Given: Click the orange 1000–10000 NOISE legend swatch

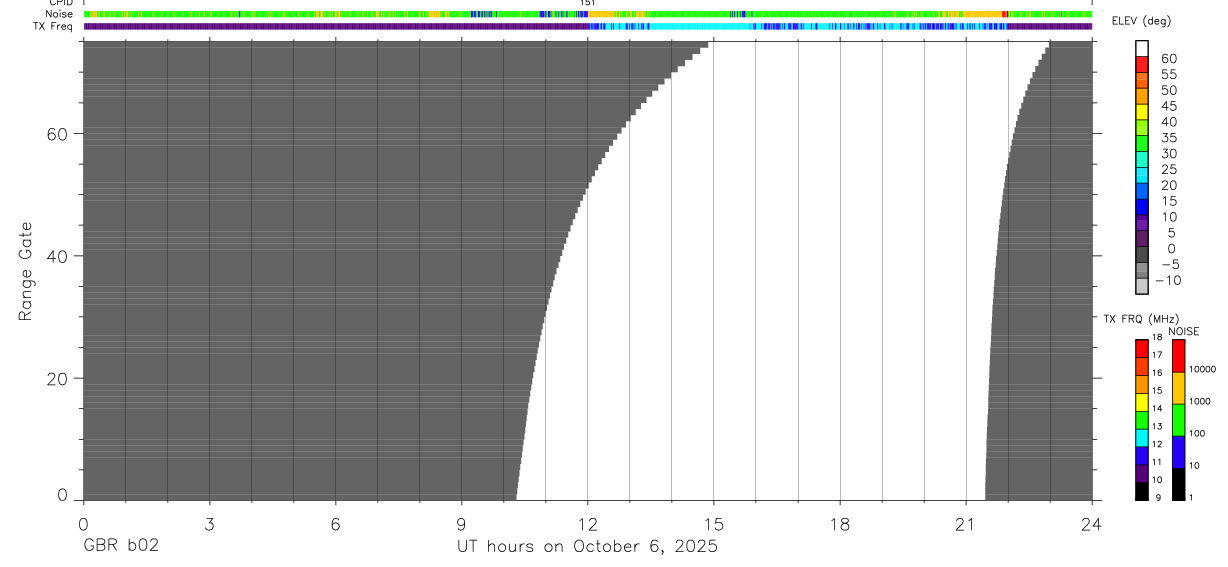Looking at the screenshot, I should tap(1178, 388).
